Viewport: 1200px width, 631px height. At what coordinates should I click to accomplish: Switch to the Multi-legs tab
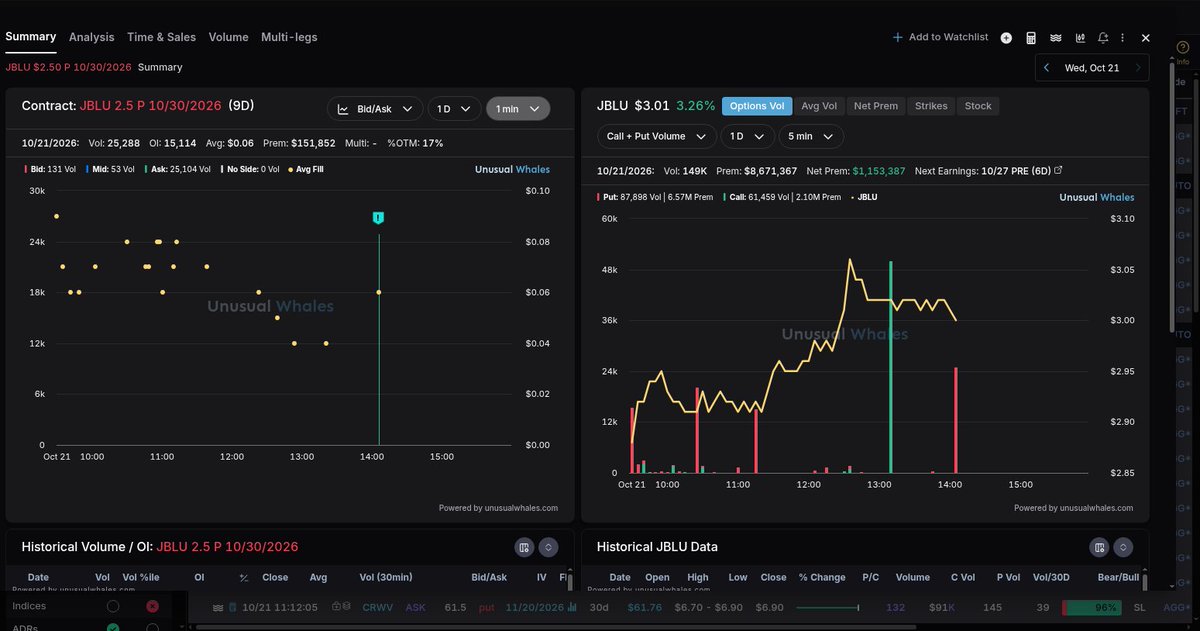click(289, 37)
